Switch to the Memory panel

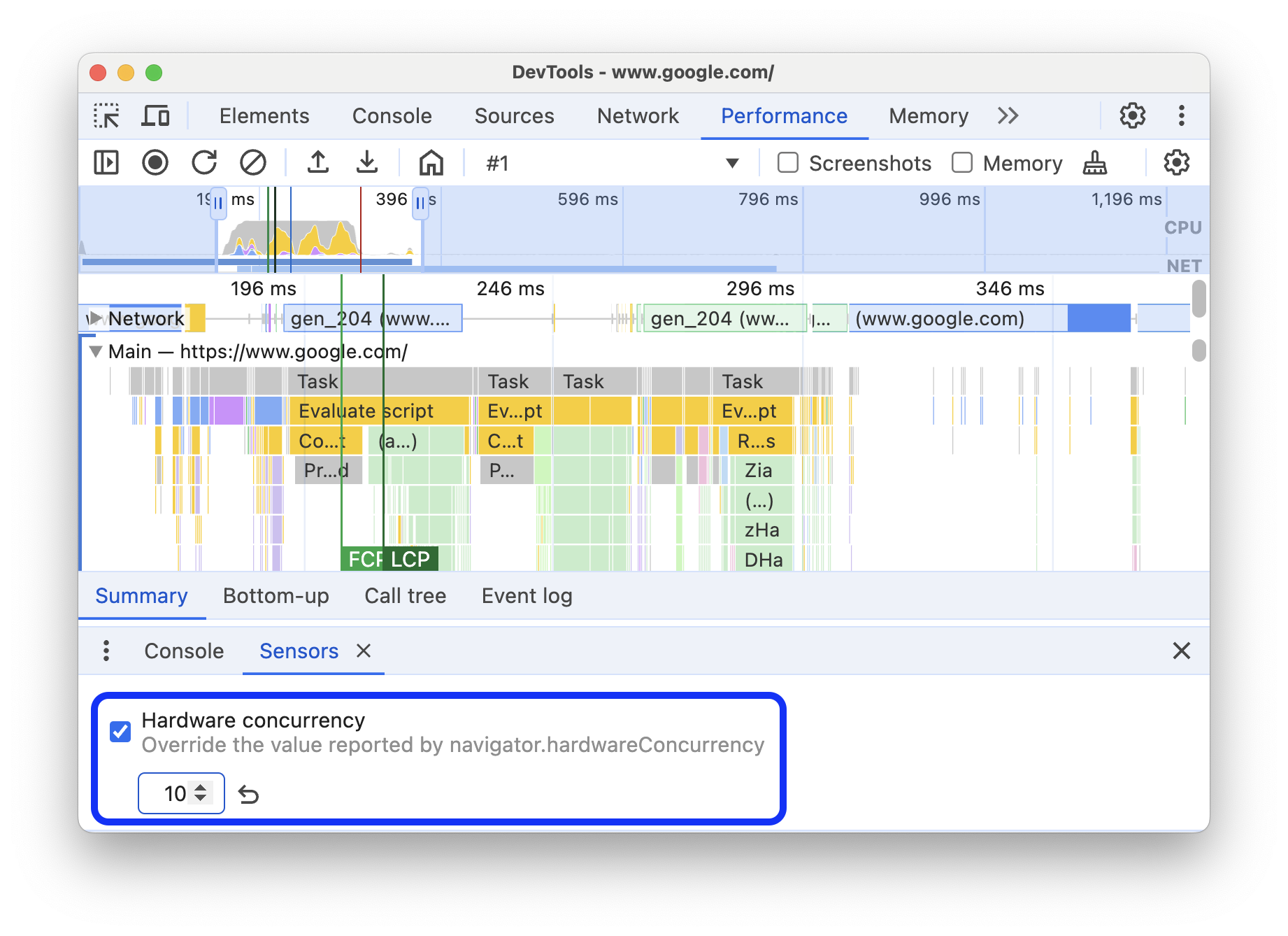click(x=928, y=115)
